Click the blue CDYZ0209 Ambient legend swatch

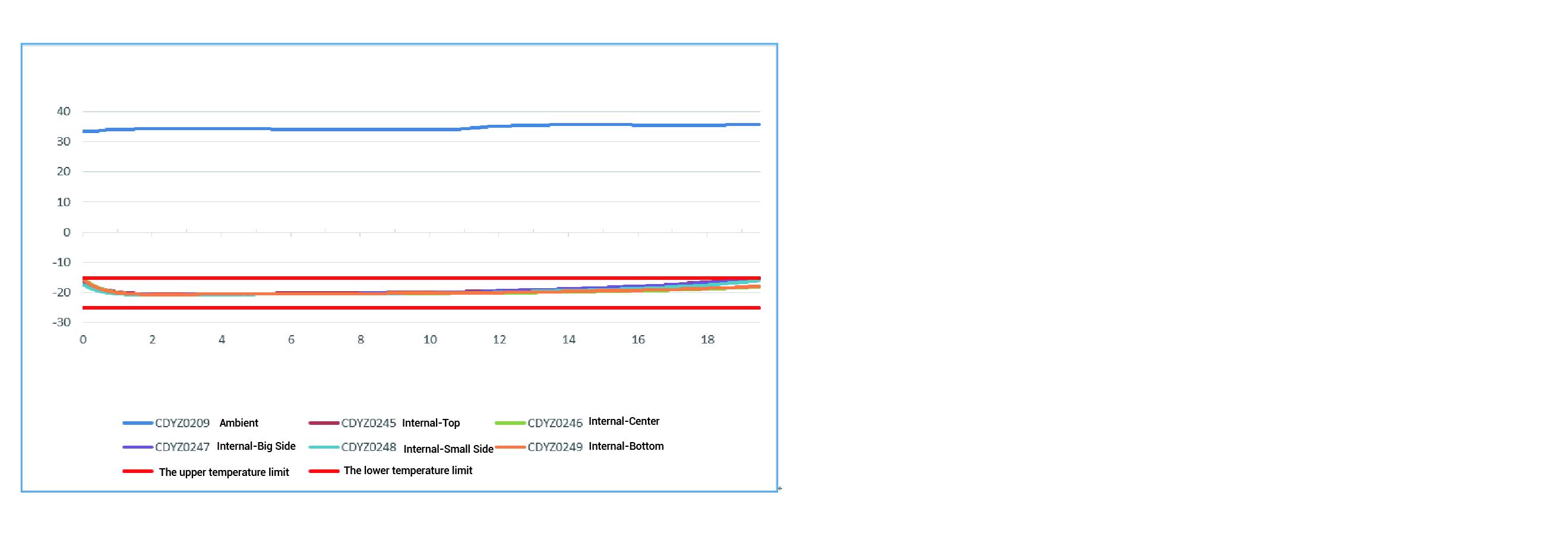tap(138, 423)
